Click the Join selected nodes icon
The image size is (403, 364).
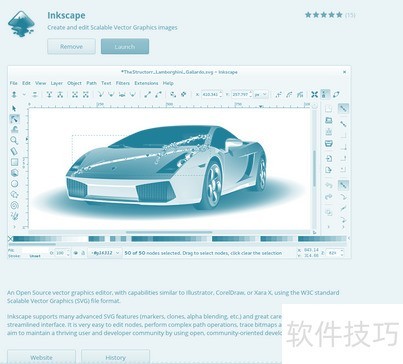click(49, 95)
